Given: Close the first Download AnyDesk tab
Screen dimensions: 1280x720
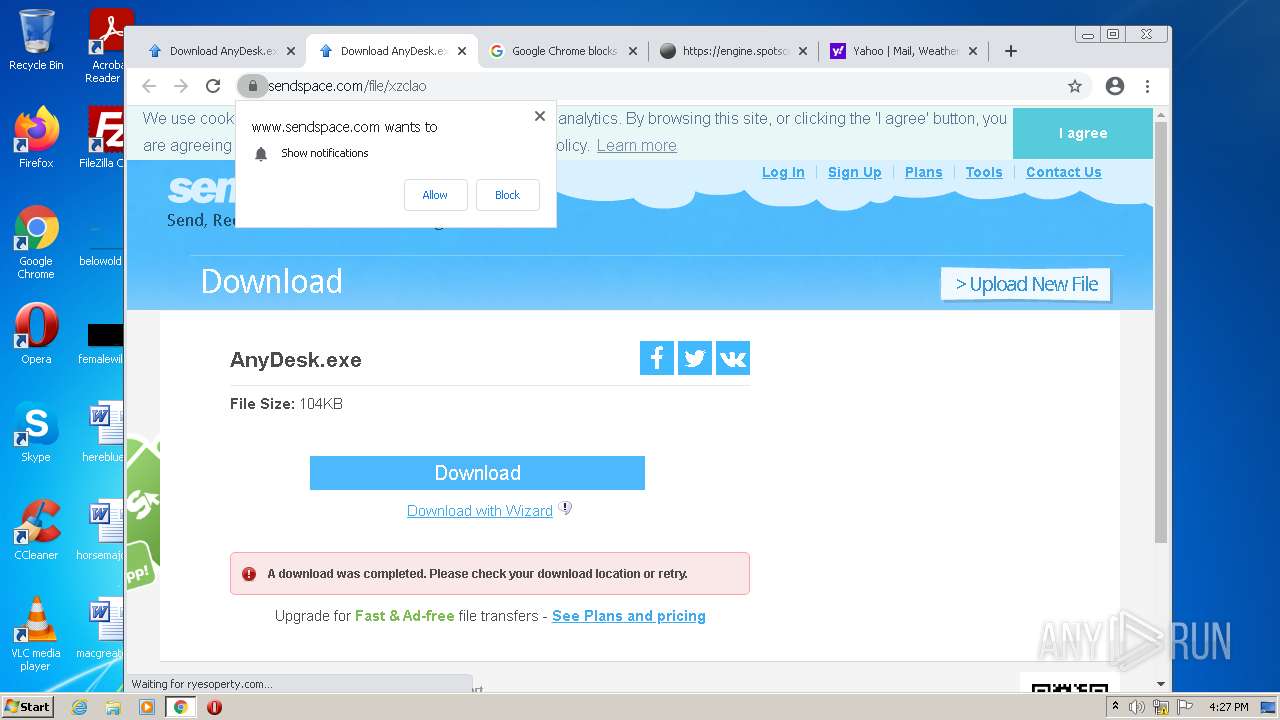Looking at the screenshot, I should [x=291, y=51].
